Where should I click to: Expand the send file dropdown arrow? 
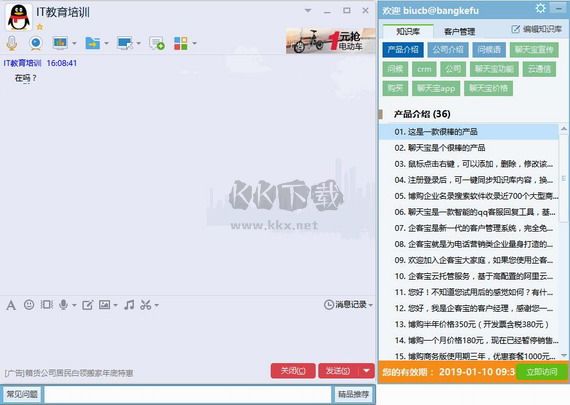[x=106, y=43]
